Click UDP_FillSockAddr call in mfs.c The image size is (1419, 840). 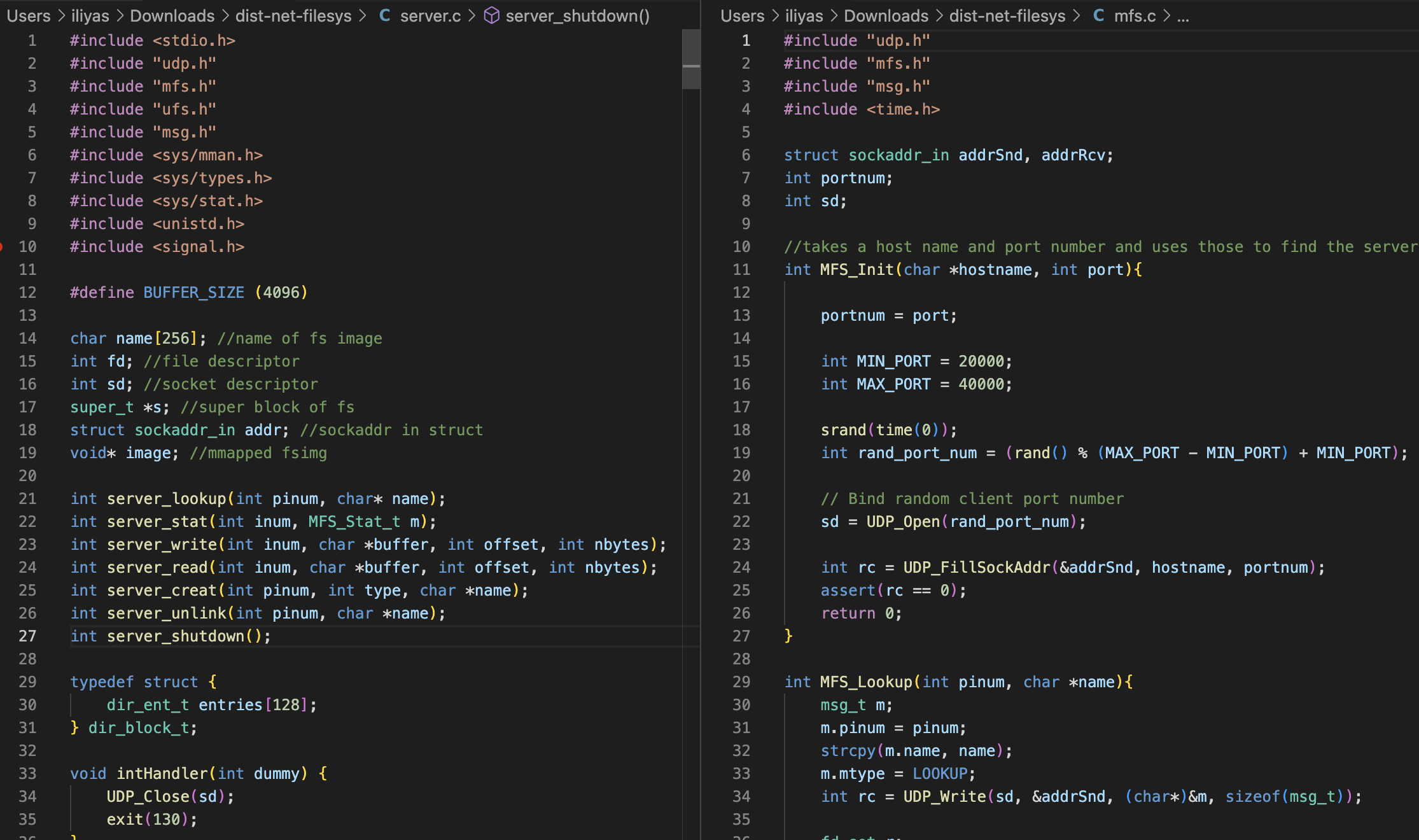pyautogui.click(x=976, y=568)
